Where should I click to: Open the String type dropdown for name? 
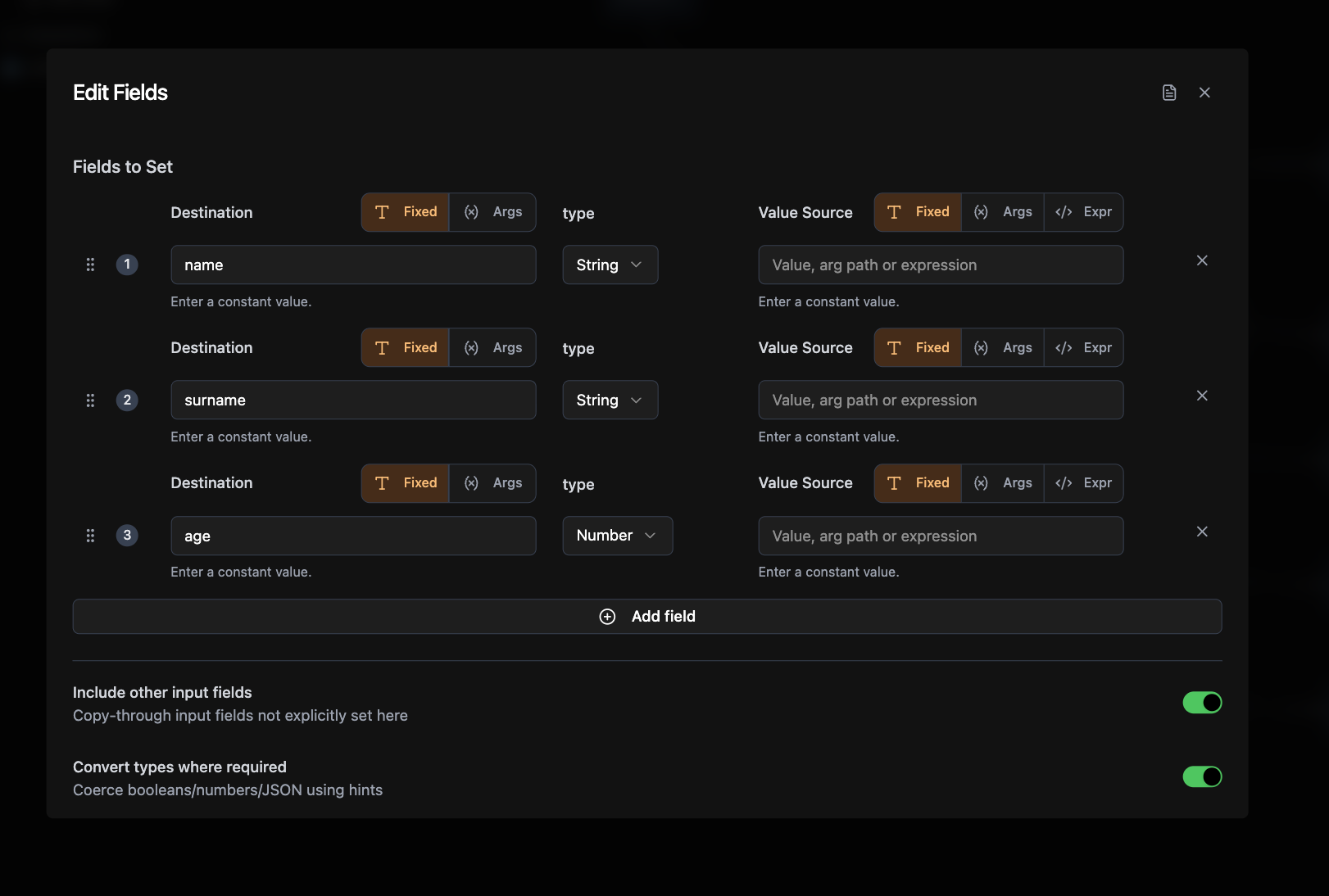(x=610, y=265)
